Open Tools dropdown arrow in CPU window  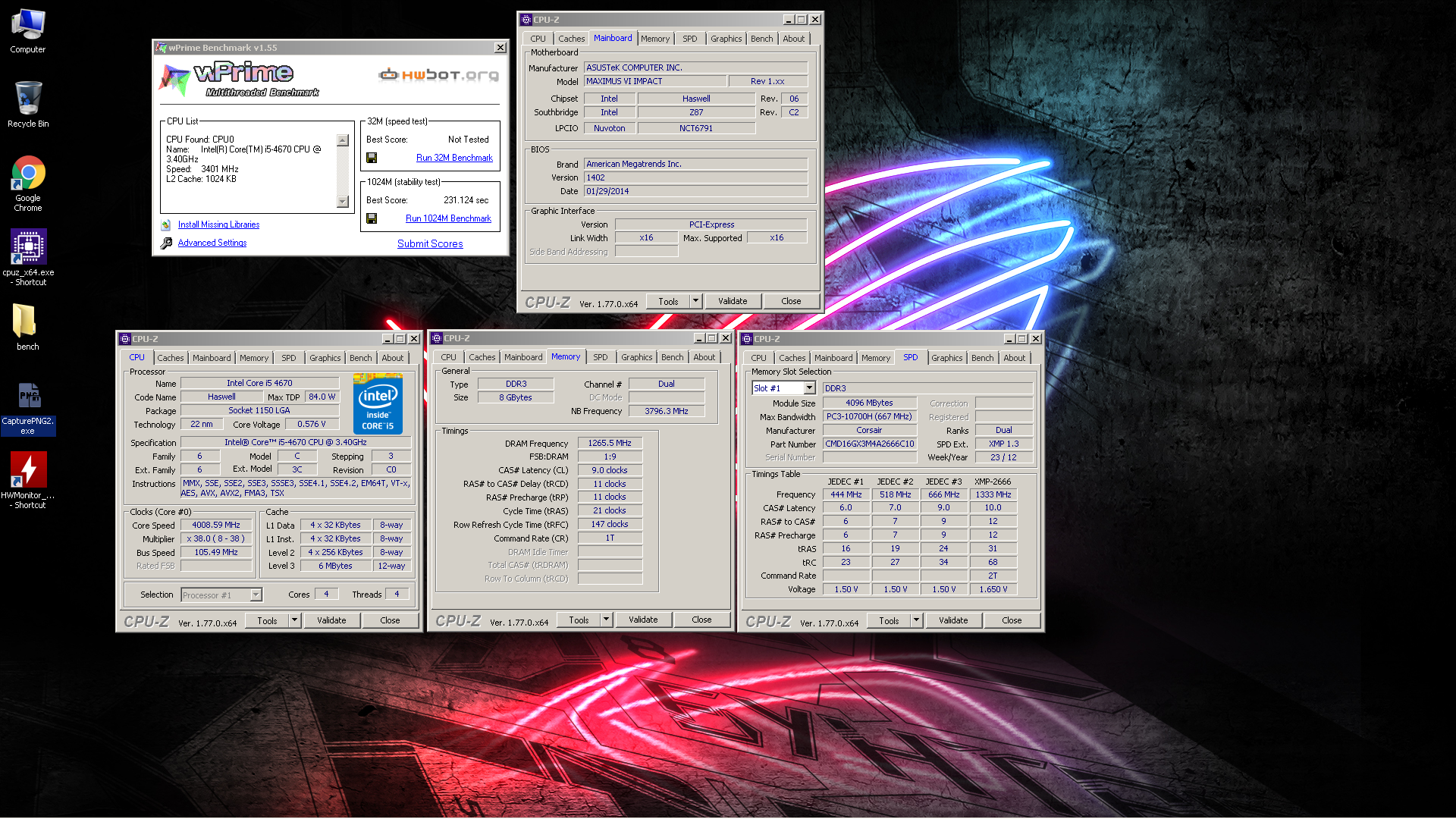tap(294, 620)
